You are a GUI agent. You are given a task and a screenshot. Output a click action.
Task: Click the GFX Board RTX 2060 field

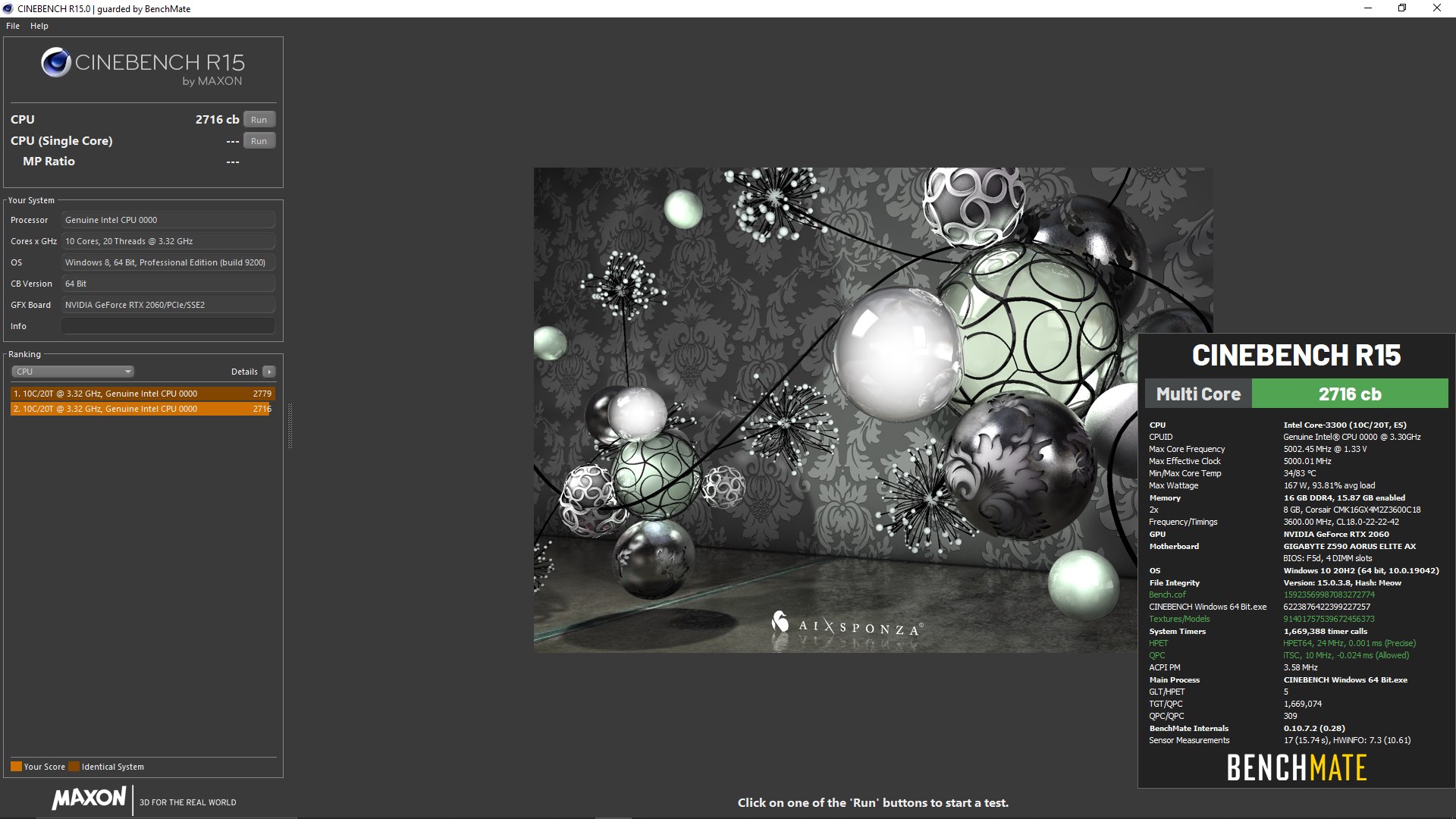168,305
